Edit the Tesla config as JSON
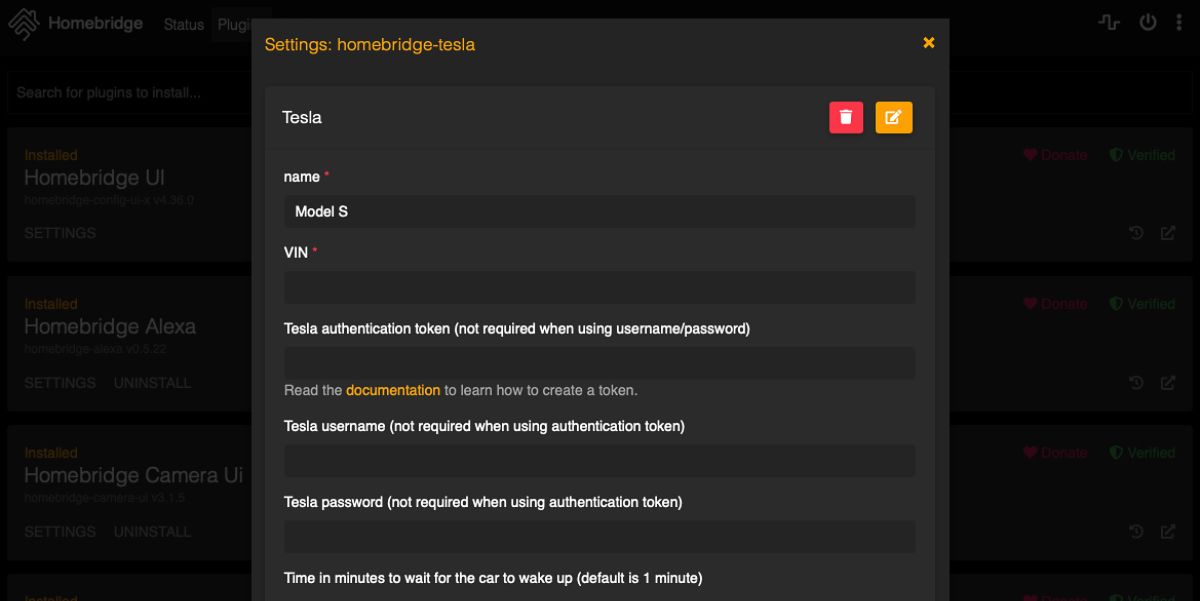The image size is (1200, 601). pyautogui.click(x=895, y=116)
